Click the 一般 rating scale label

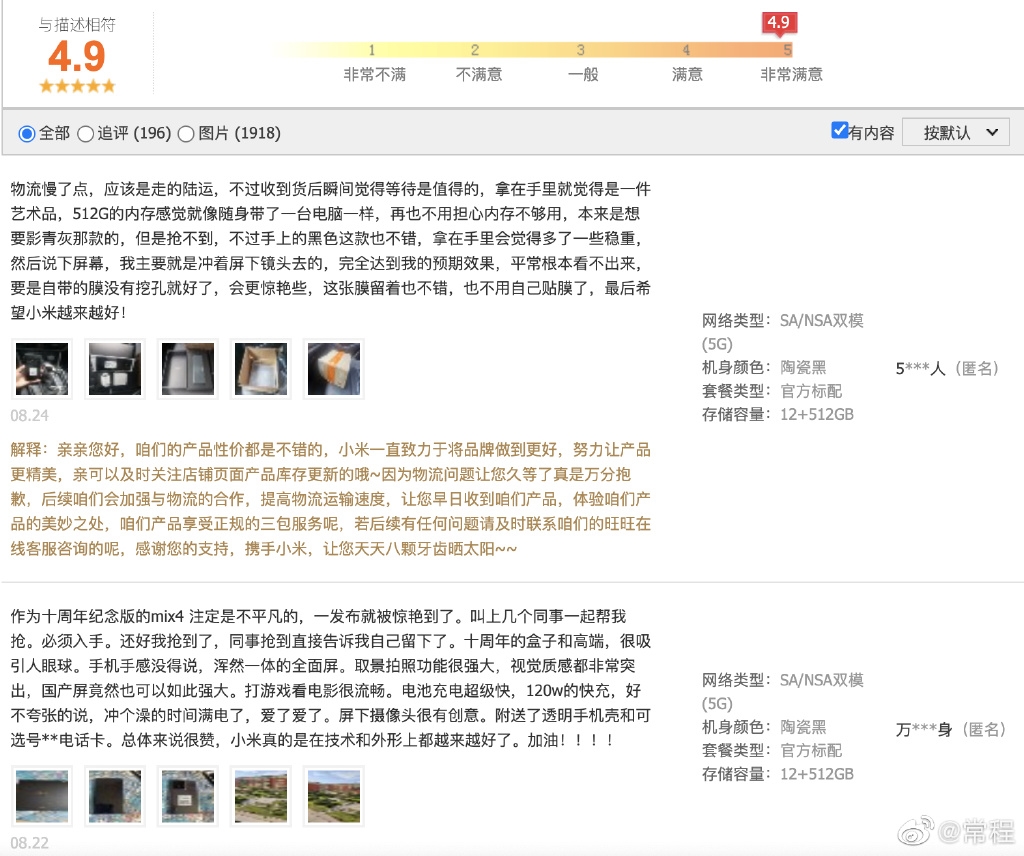[583, 74]
